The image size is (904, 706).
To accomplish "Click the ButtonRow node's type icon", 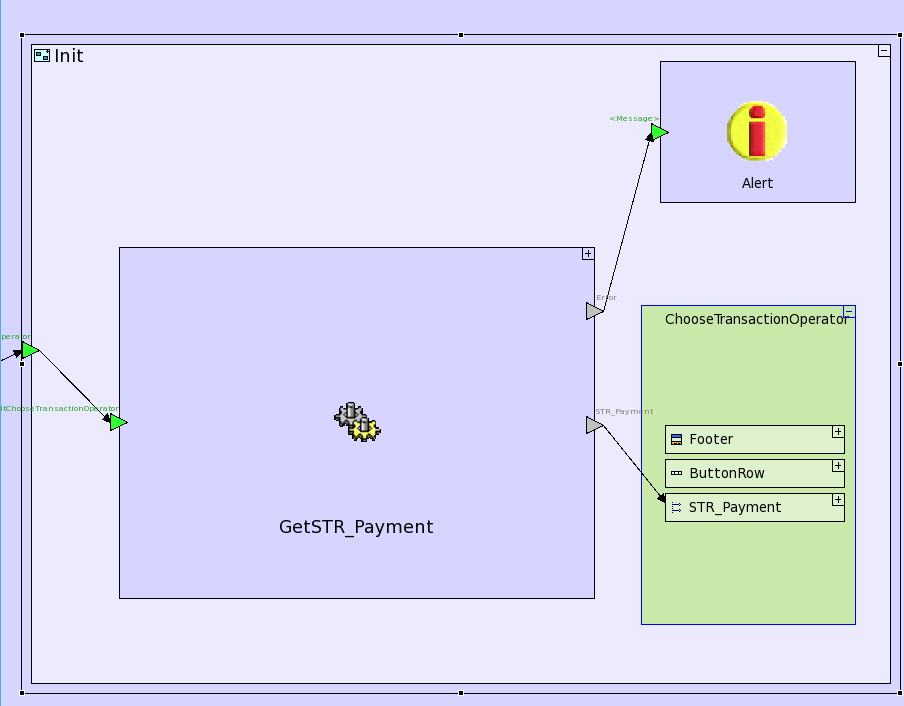I will (x=676, y=474).
